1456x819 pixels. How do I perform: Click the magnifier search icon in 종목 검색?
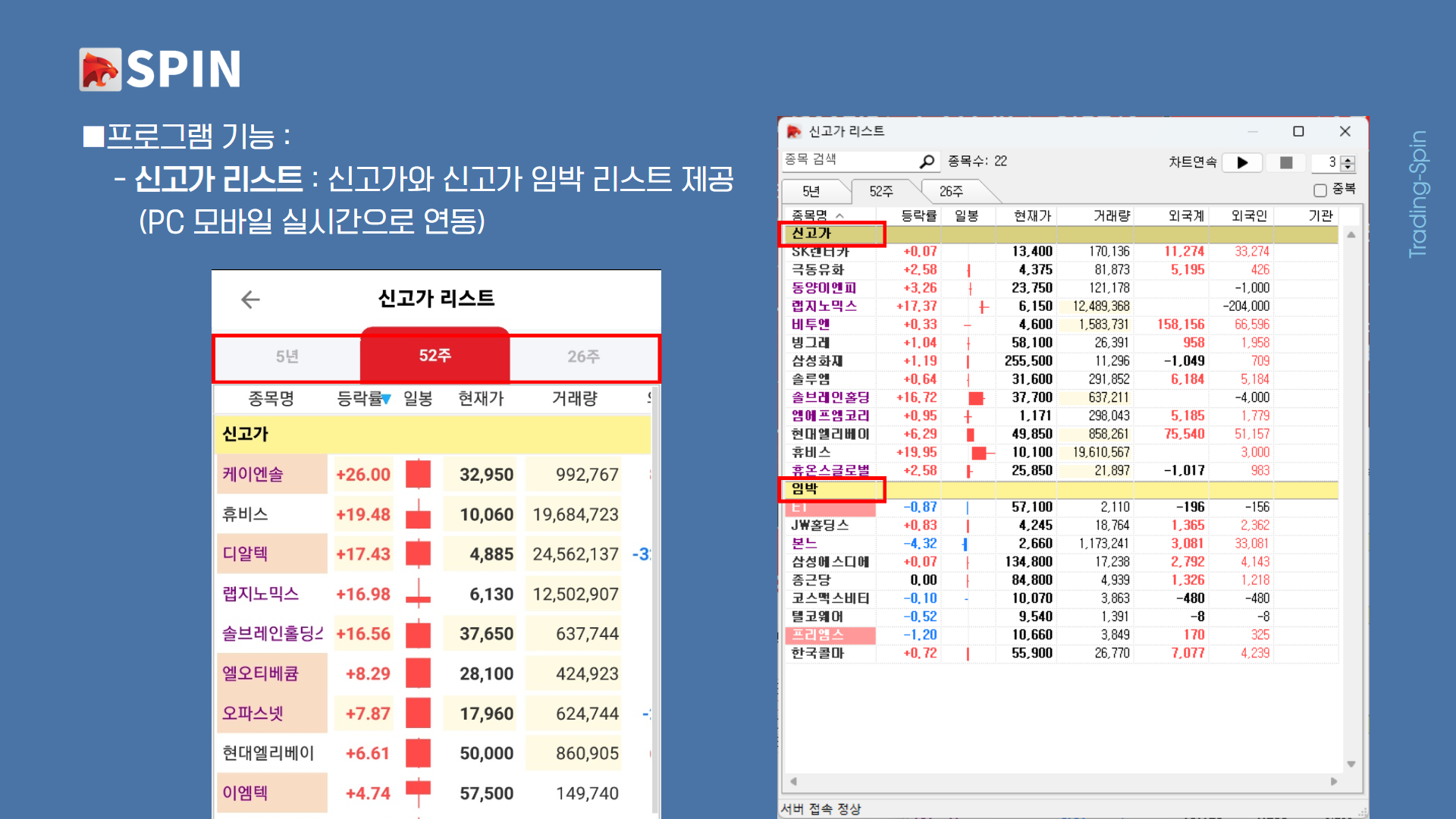coord(927,162)
